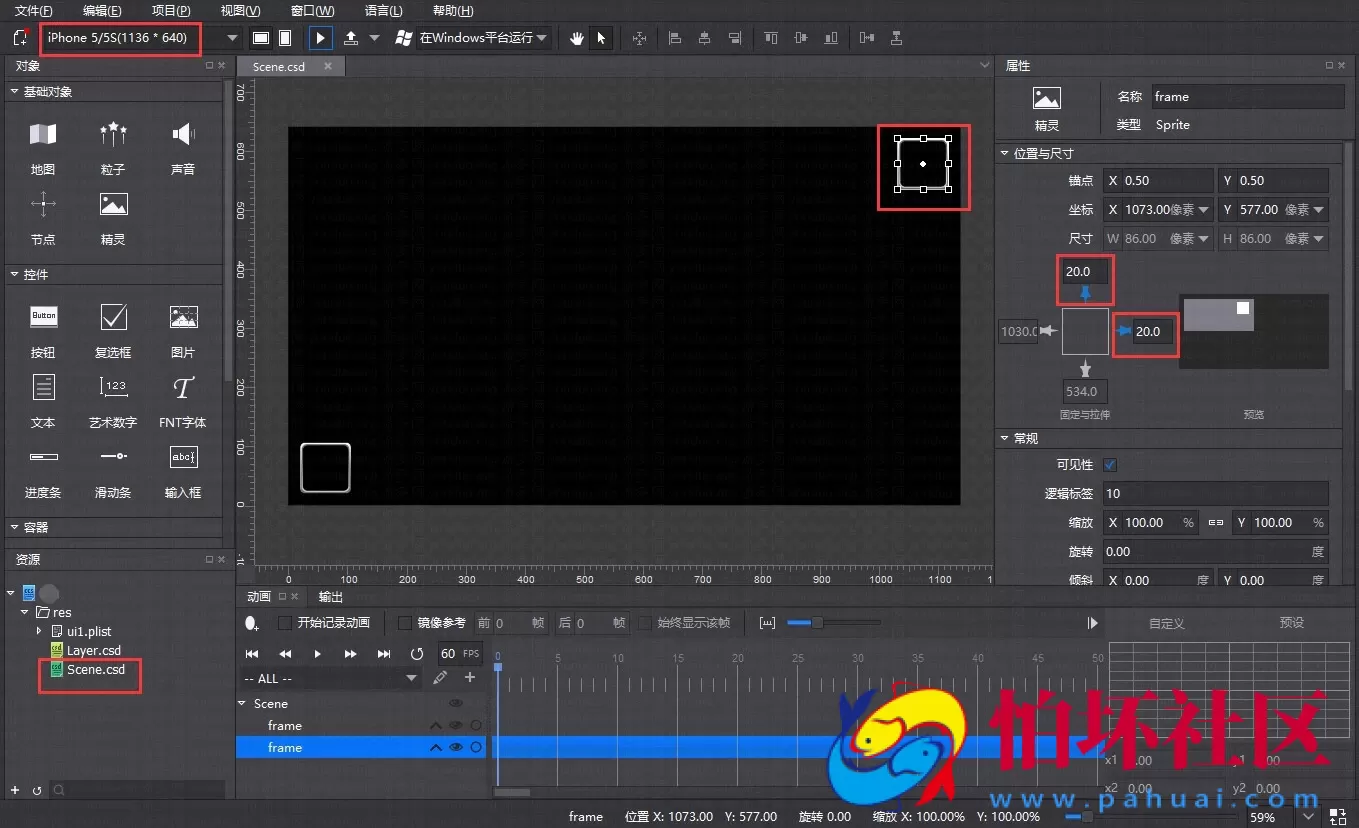Enable the 开始记录动画 recording checkbox
Image resolution: width=1359 pixels, height=828 pixels.
(286, 622)
